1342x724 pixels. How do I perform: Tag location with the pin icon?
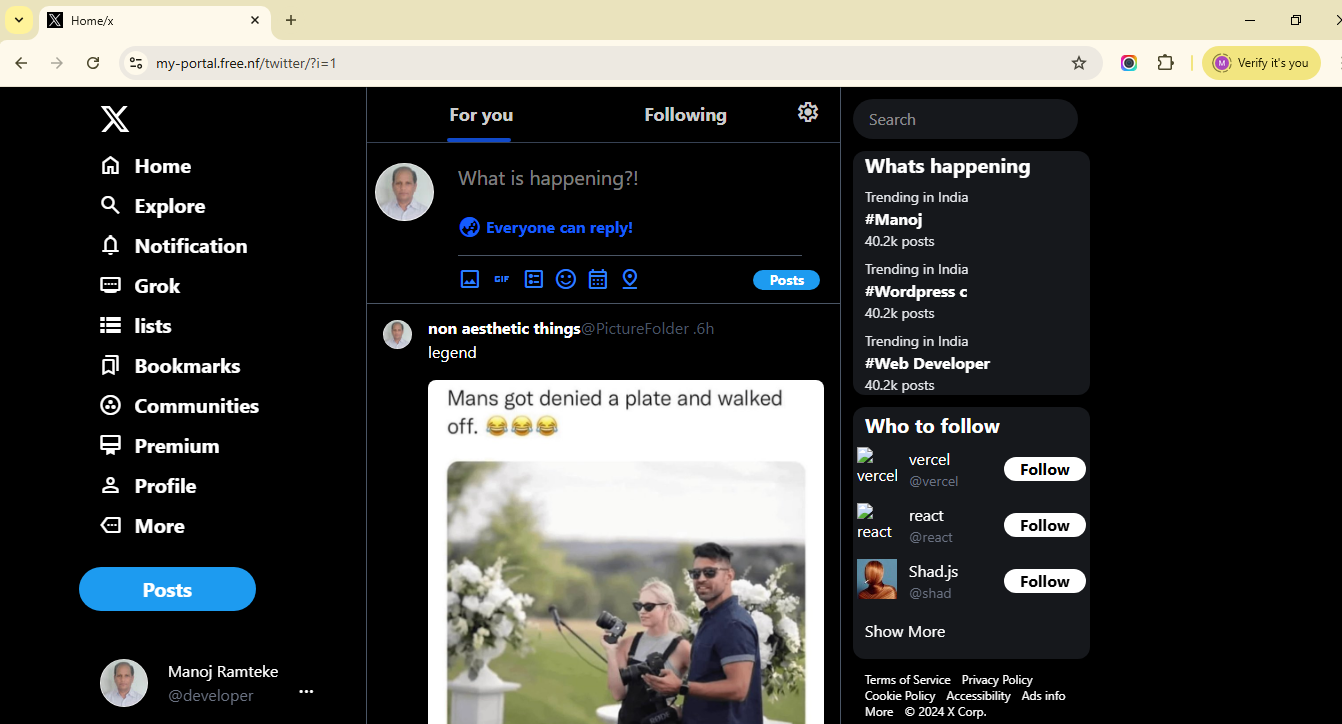pyautogui.click(x=630, y=279)
